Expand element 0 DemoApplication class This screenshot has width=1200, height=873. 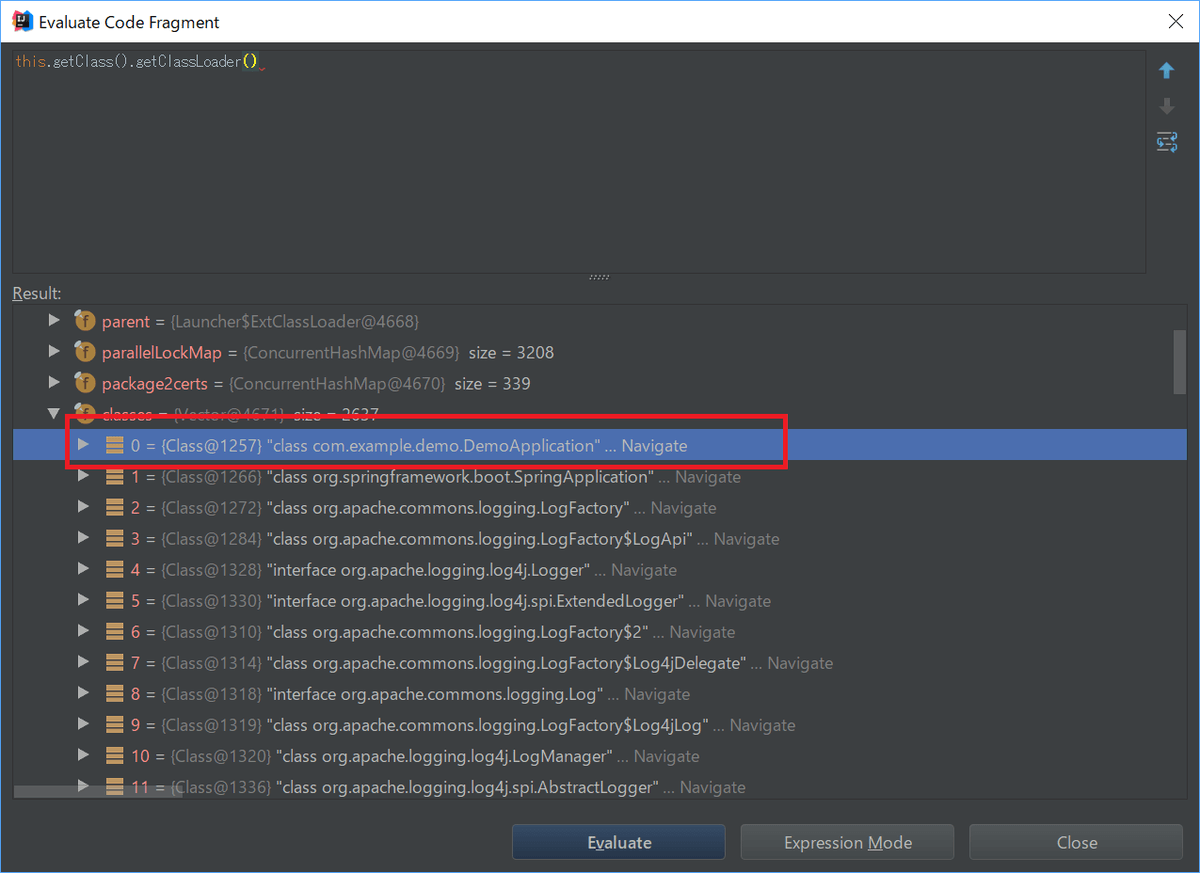[84, 445]
